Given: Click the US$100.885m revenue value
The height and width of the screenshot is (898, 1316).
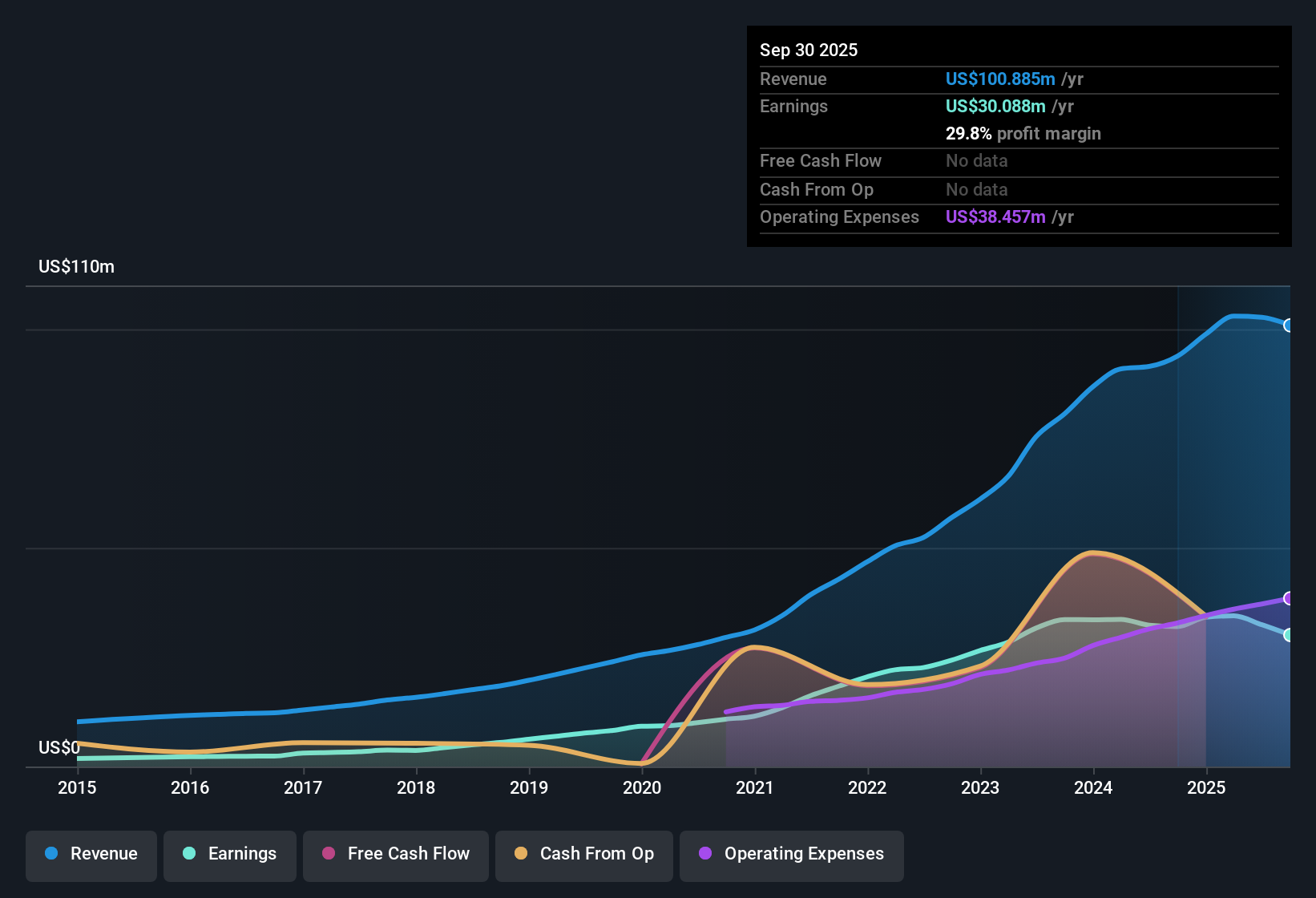Looking at the screenshot, I should pos(1000,79).
